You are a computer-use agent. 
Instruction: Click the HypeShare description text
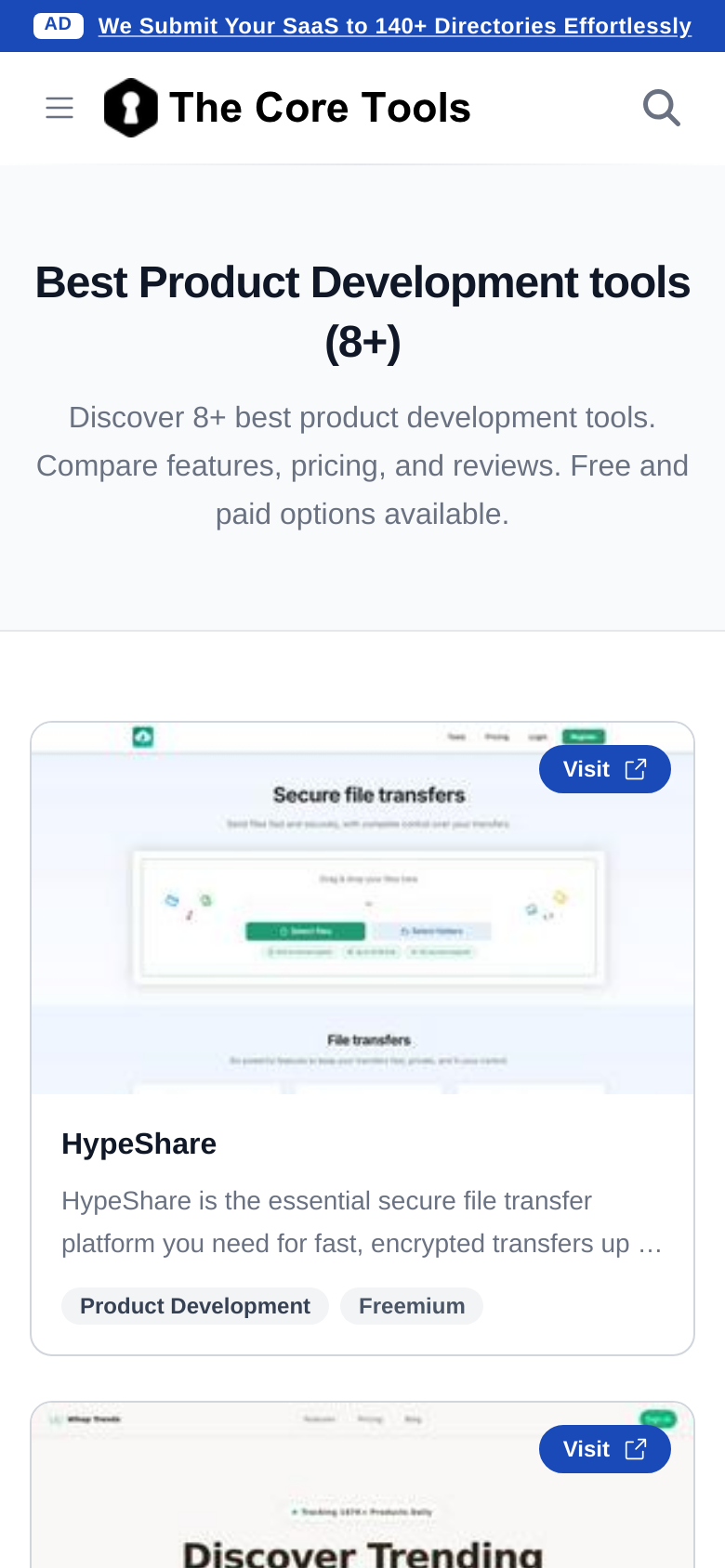(362, 1222)
